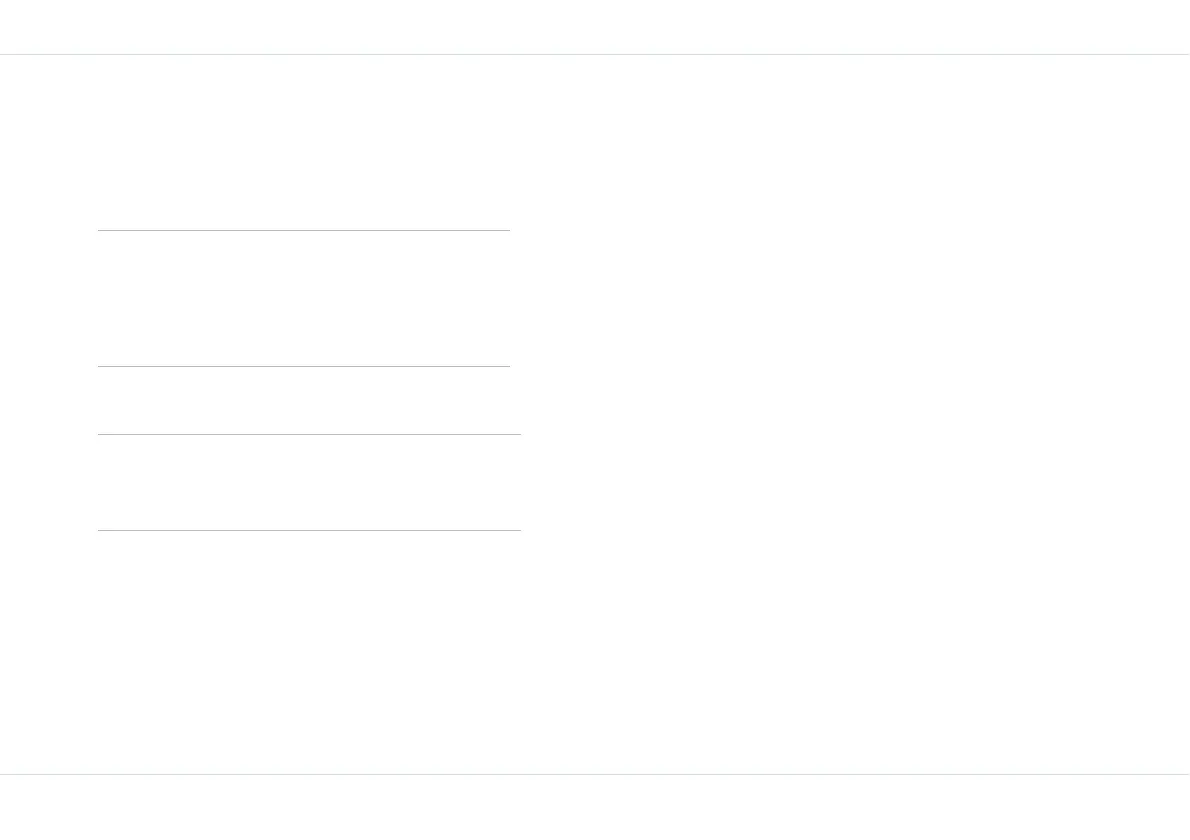Click empty area between third and fourth separators
The width and height of the screenshot is (1190, 840).
pyautogui.click(x=309, y=482)
